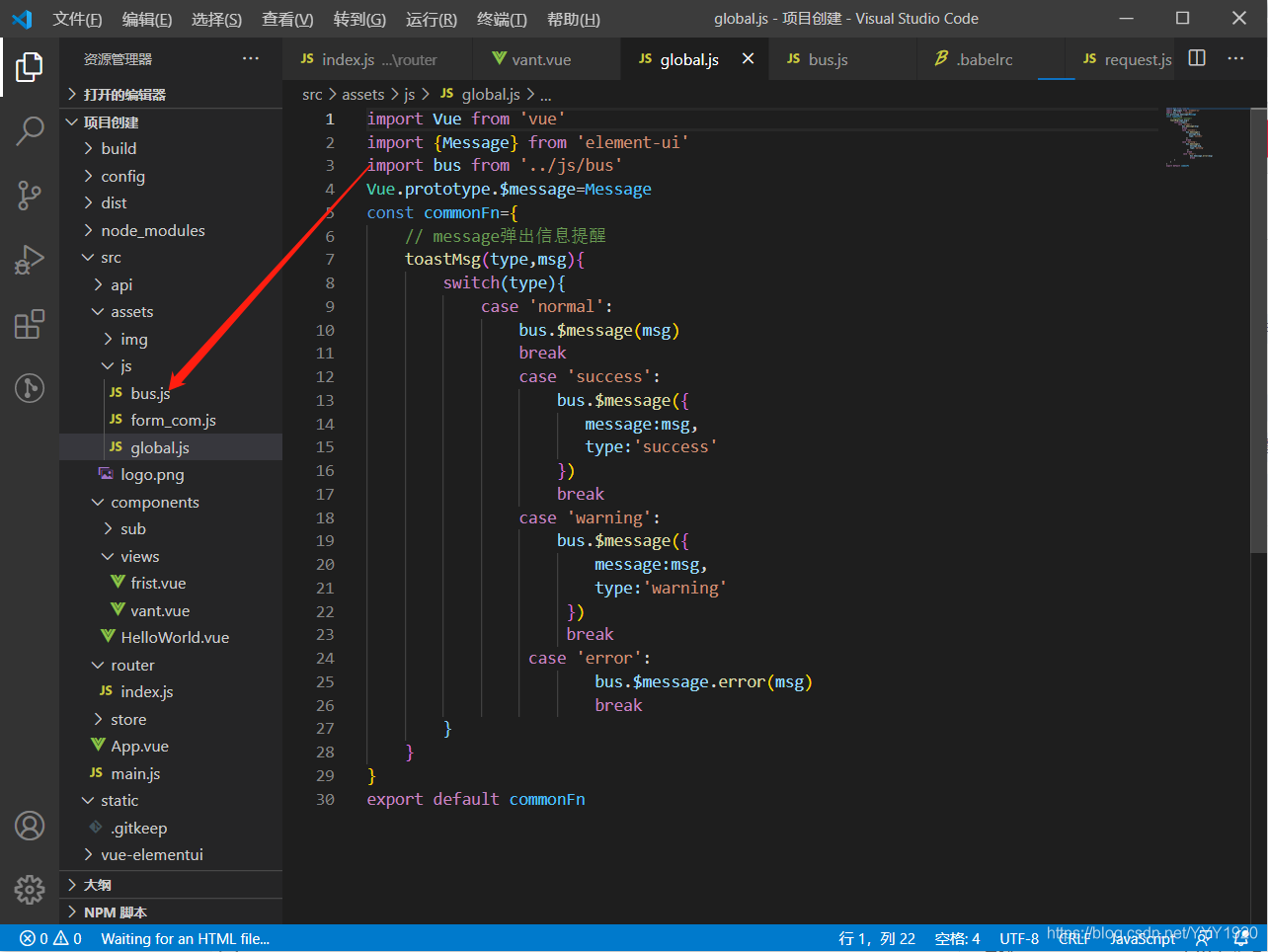This screenshot has width=1268, height=952.
Task: Expand the store folder
Action: 171,719
